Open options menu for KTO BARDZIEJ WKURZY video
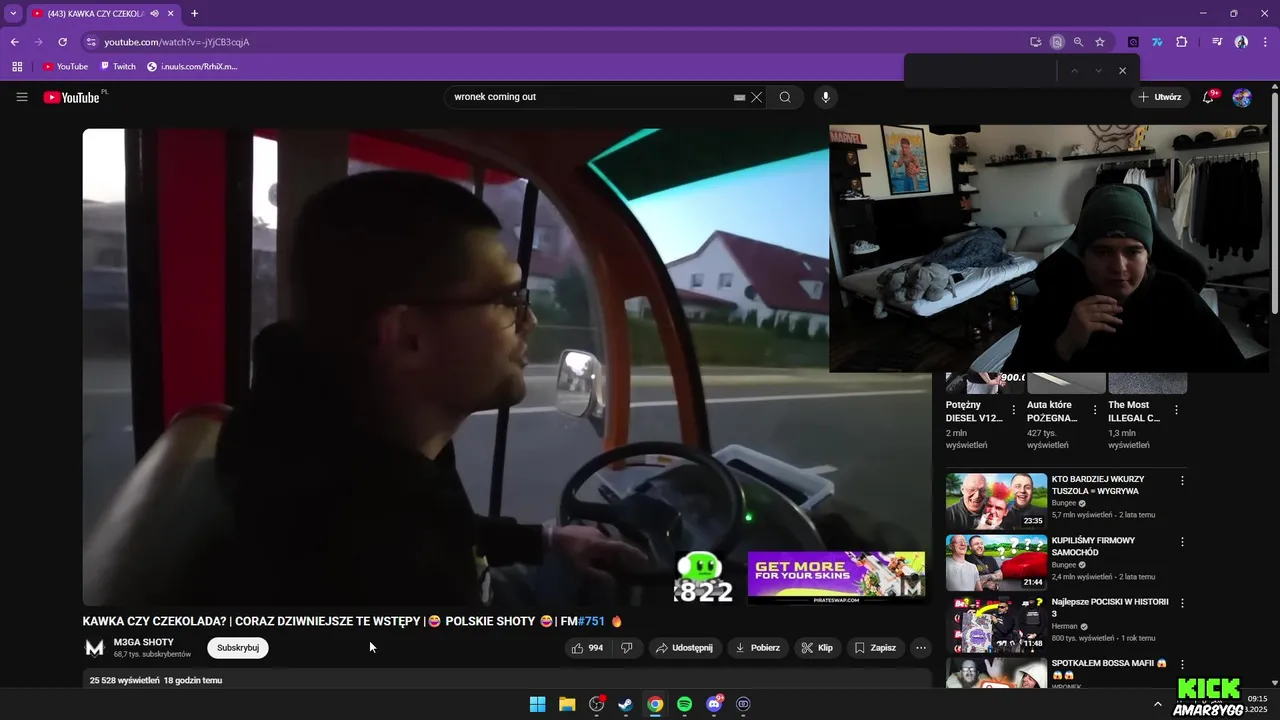 [1182, 481]
